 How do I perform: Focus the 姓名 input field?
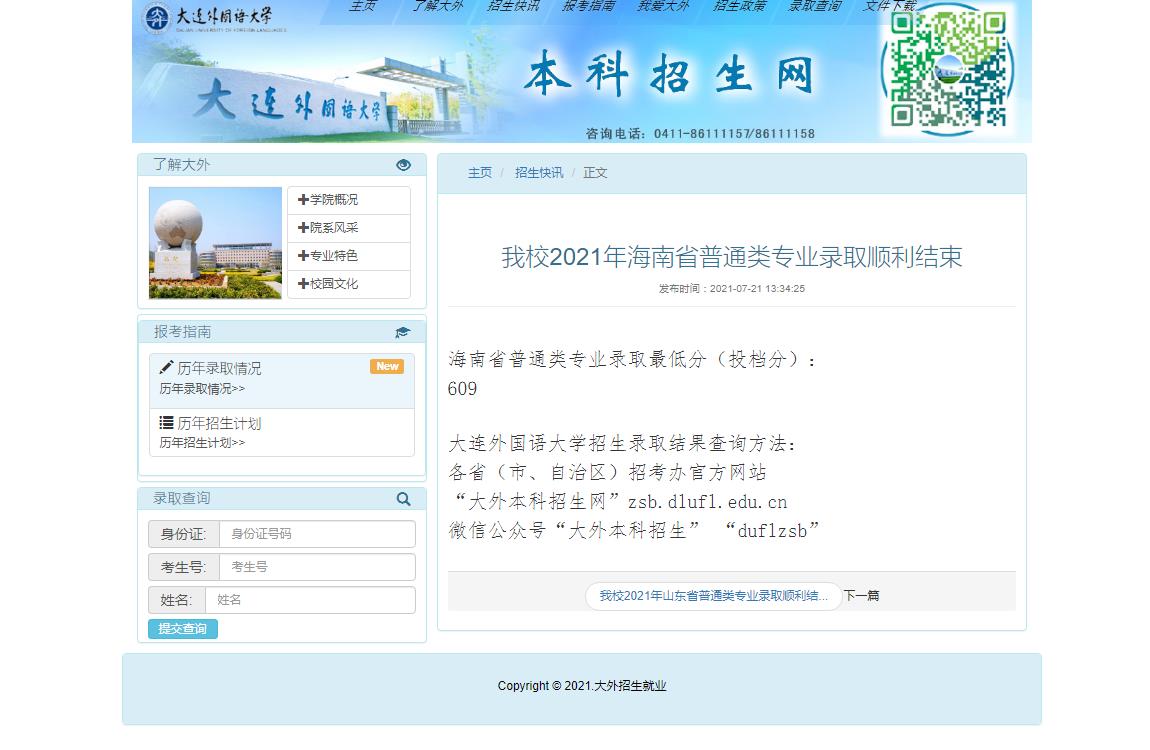(x=310, y=600)
